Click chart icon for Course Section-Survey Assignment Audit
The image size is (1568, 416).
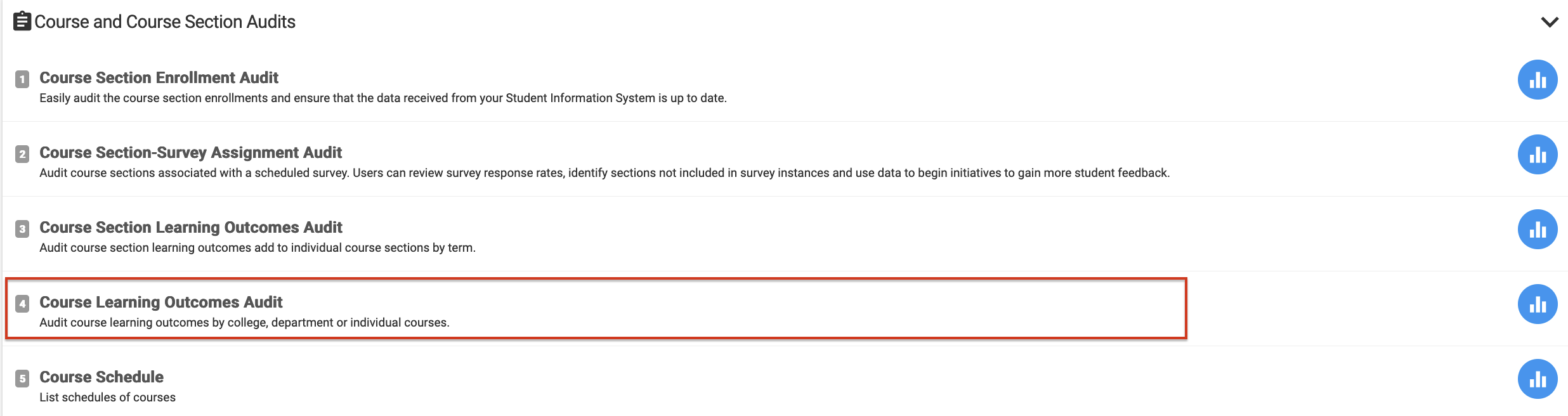coord(1537,155)
